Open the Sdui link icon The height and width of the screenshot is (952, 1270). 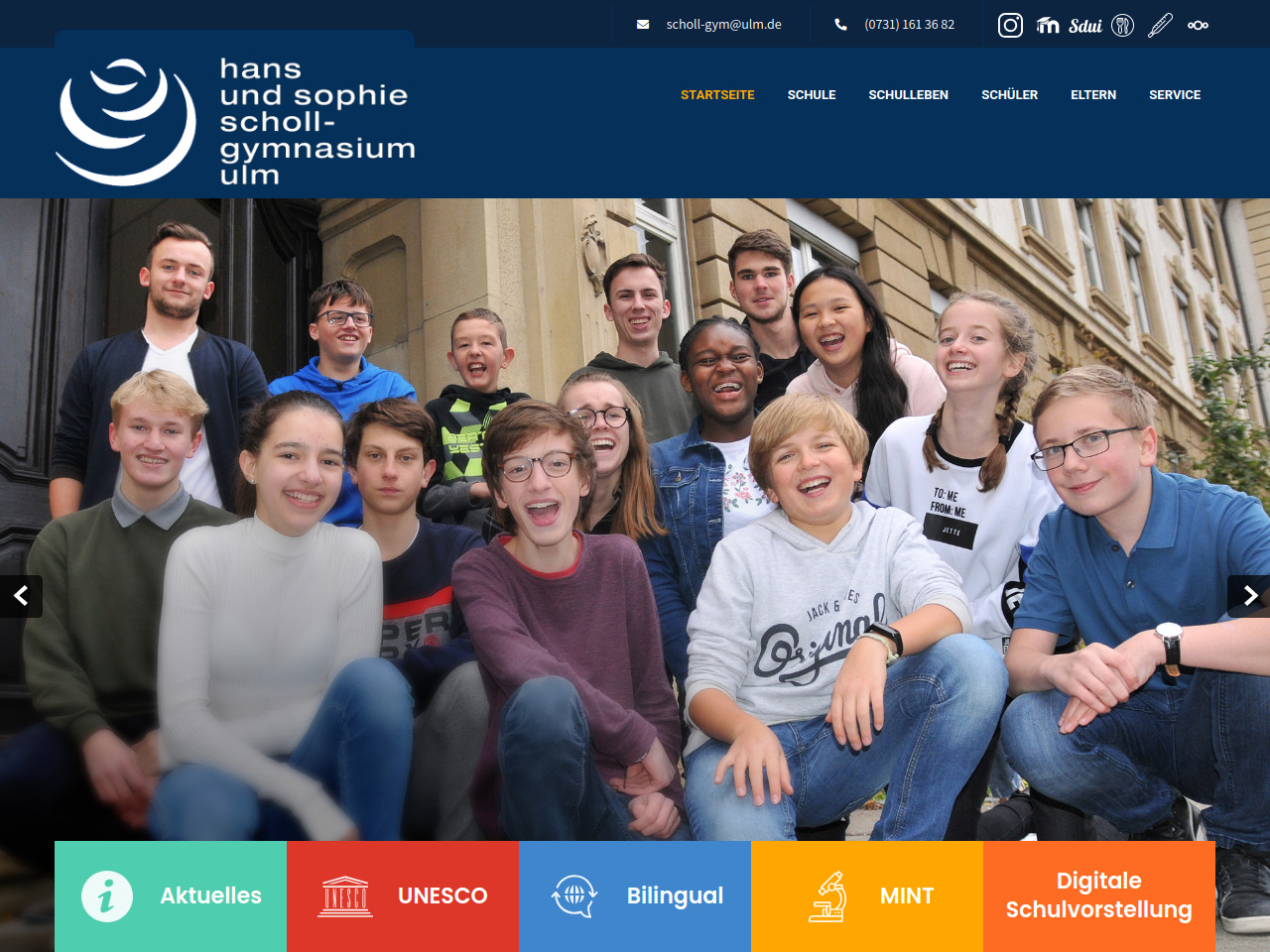click(x=1085, y=26)
